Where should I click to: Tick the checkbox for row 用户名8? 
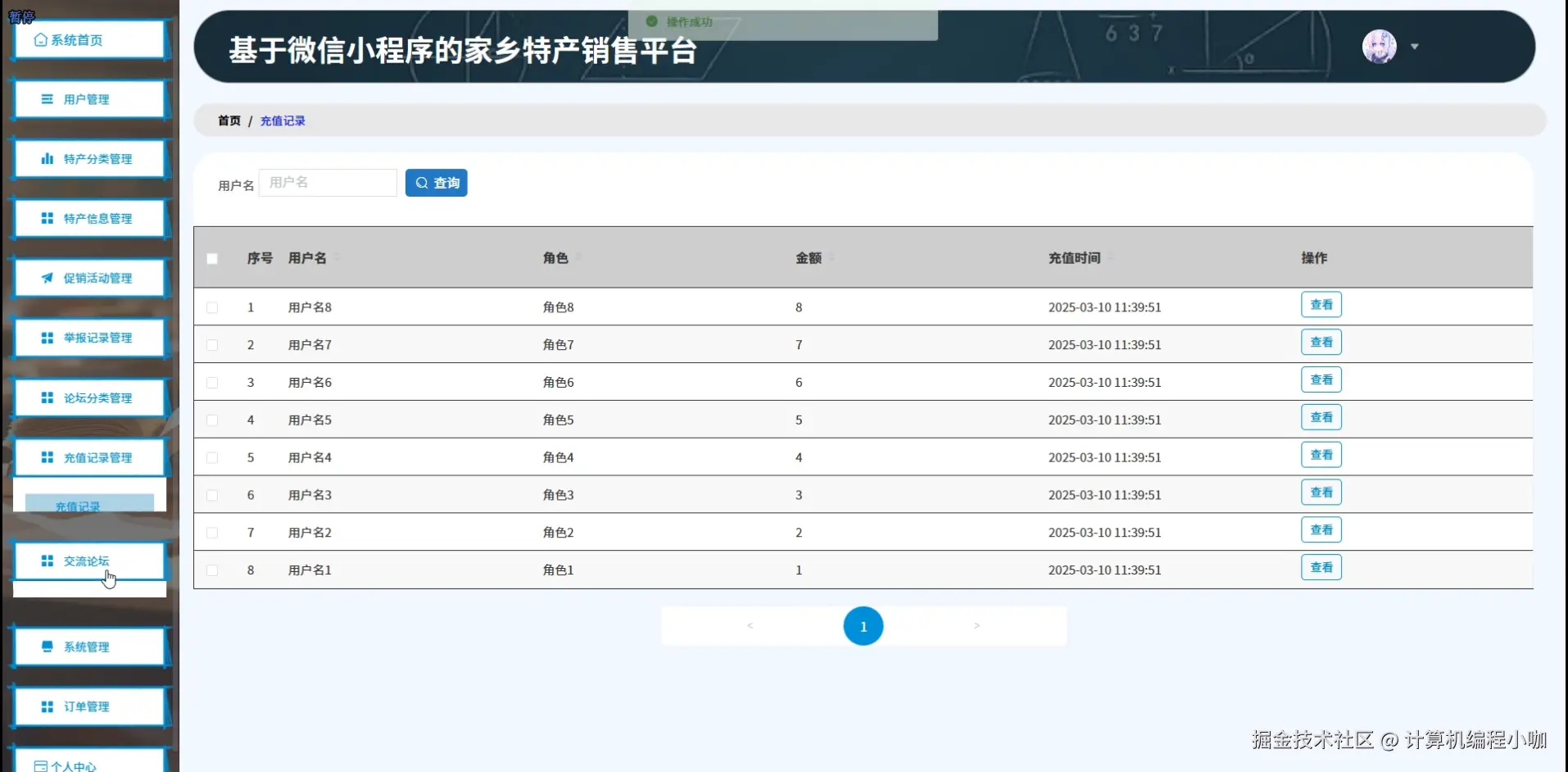coord(212,307)
